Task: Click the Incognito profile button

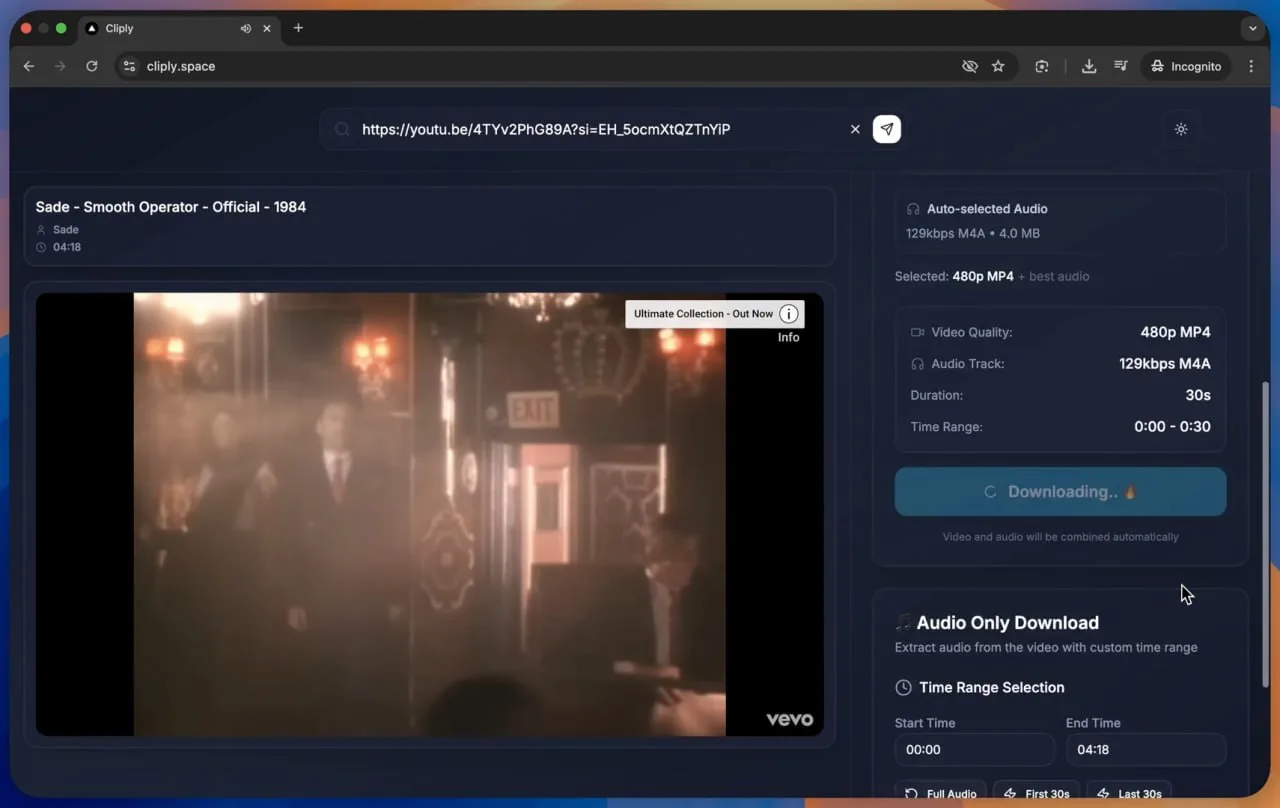Action: point(1186,66)
